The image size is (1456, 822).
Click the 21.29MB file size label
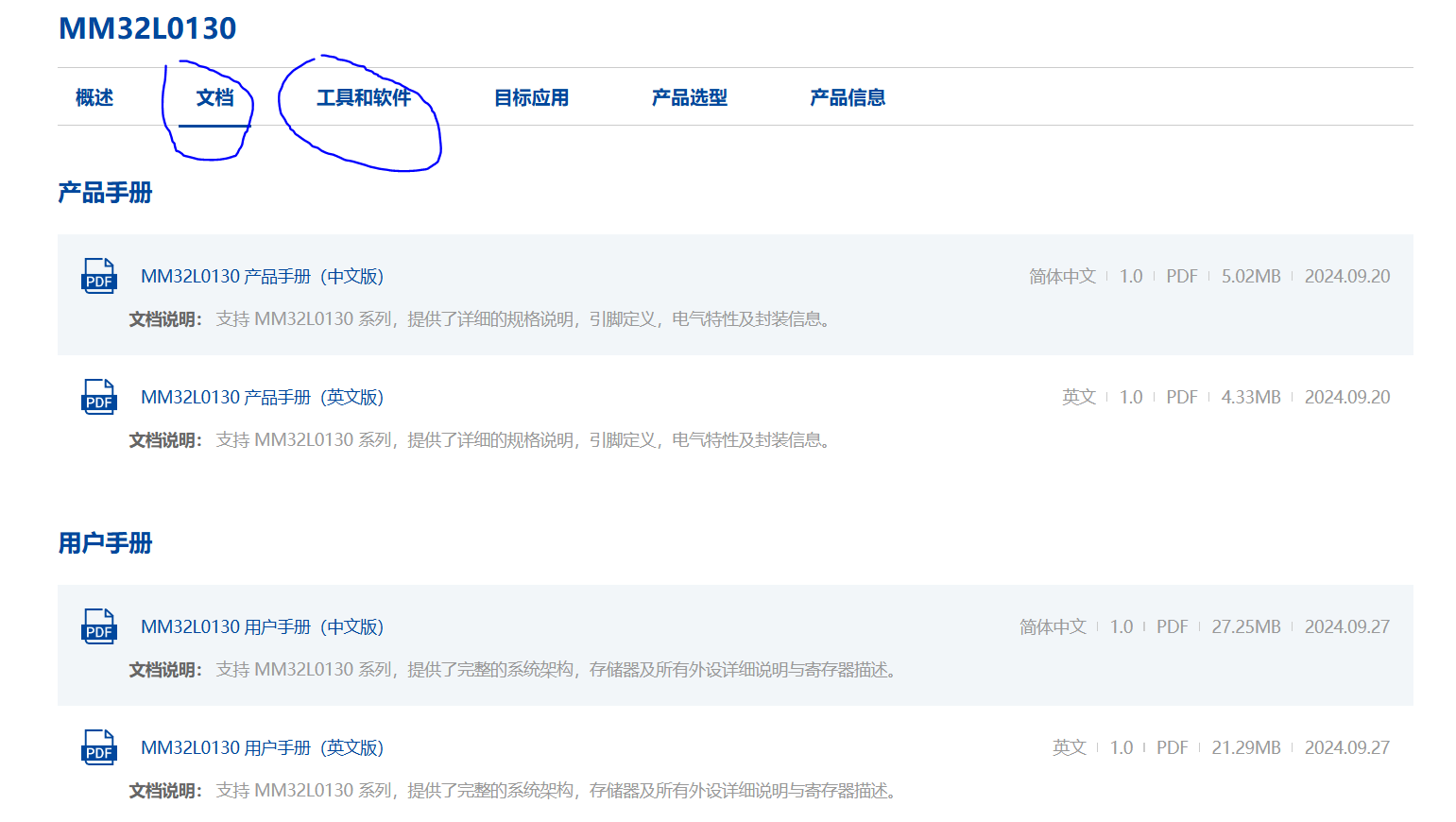pos(1245,748)
